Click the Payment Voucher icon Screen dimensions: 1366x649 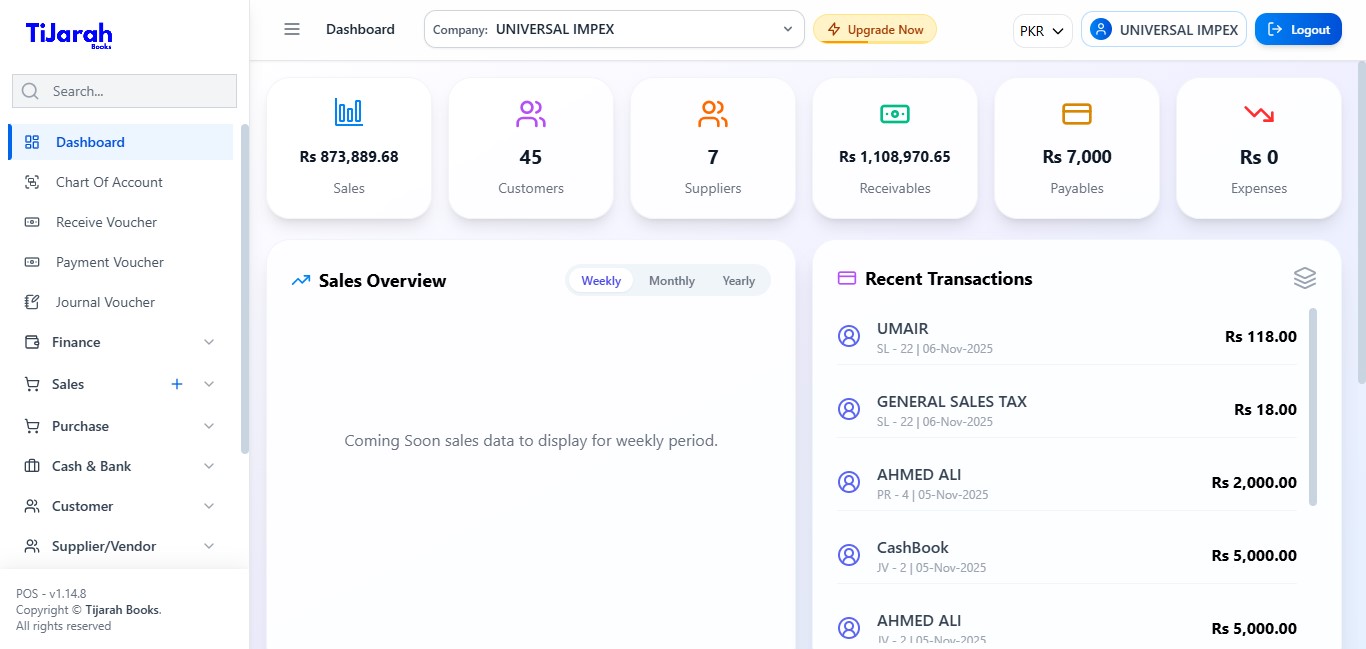[x=31, y=262]
